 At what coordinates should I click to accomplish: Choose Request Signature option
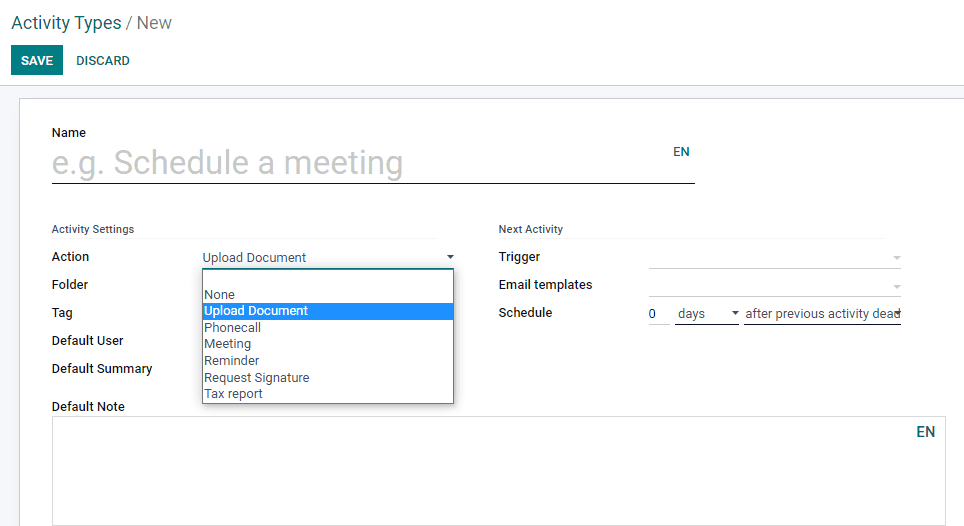[257, 378]
